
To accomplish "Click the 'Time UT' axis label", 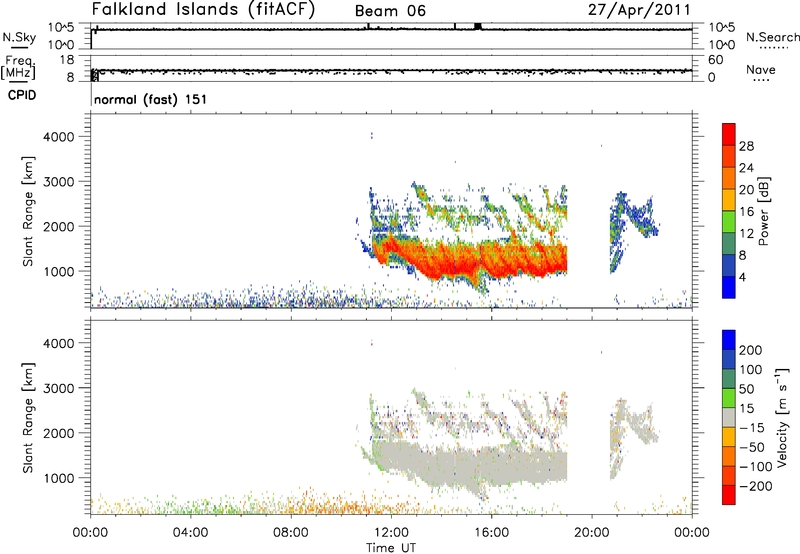I will tap(391, 548).
